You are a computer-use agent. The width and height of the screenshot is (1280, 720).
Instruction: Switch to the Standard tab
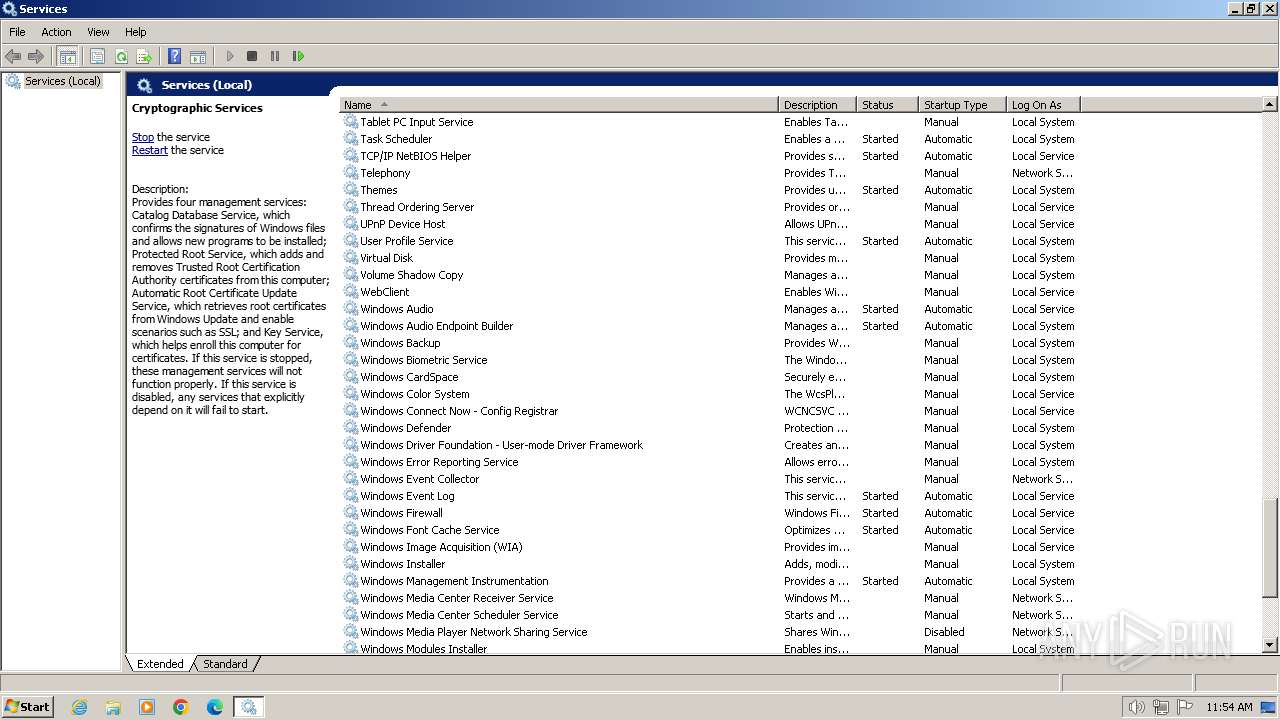[x=225, y=664]
